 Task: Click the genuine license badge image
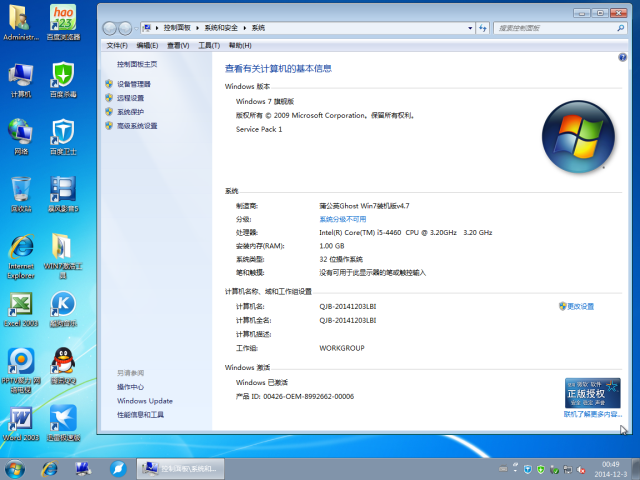coord(593,393)
